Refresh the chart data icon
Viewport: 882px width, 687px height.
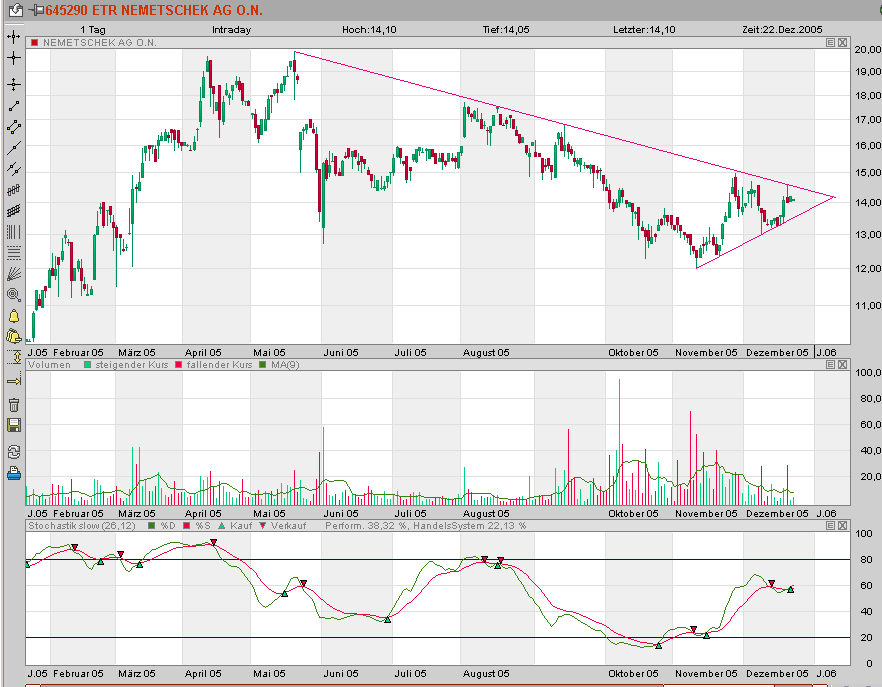coord(14,451)
